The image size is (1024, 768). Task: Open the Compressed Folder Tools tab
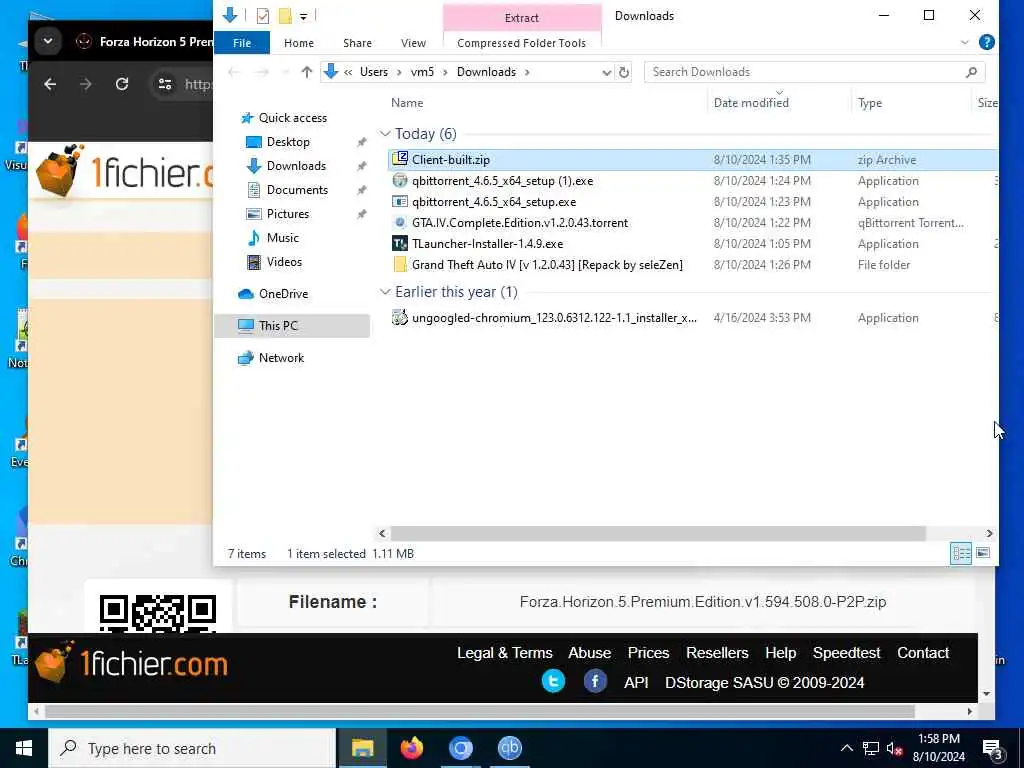[521, 43]
